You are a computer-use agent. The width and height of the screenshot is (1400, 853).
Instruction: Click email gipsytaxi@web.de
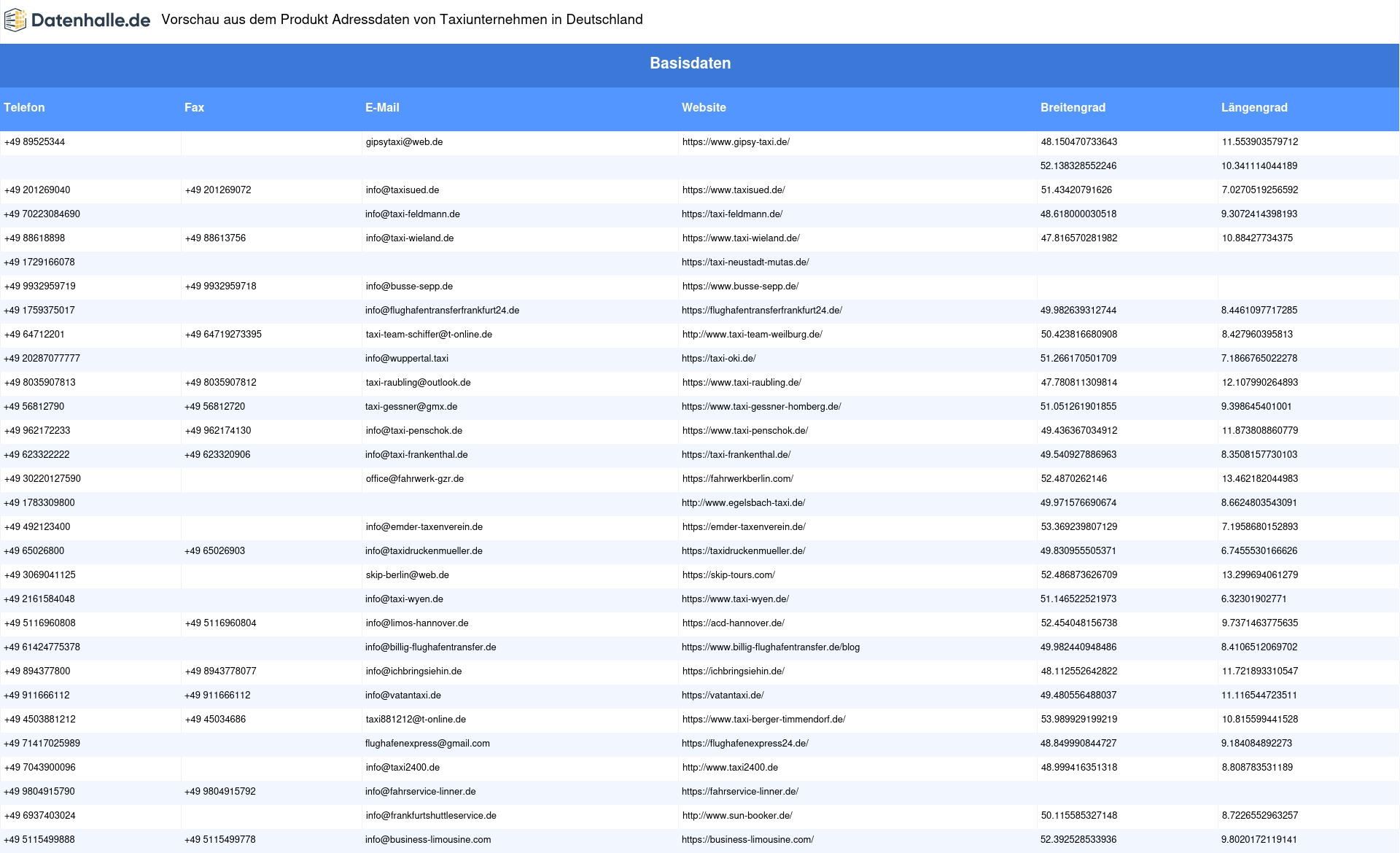pos(404,142)
